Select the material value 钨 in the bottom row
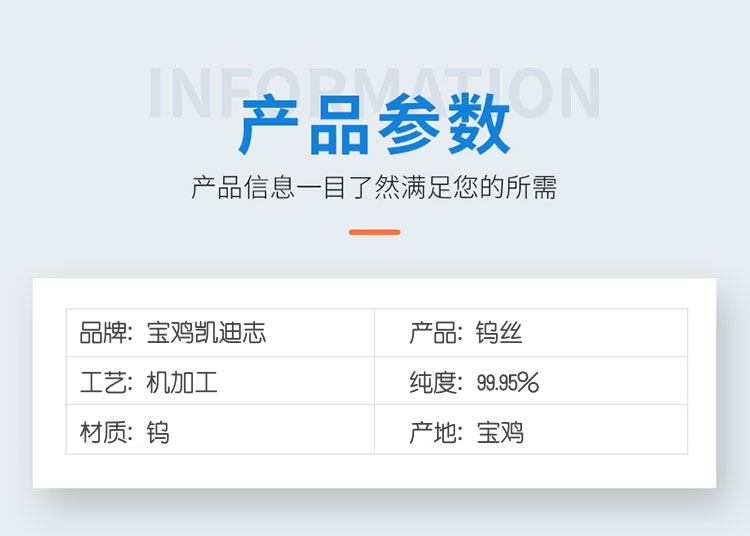 click(158, 432)
